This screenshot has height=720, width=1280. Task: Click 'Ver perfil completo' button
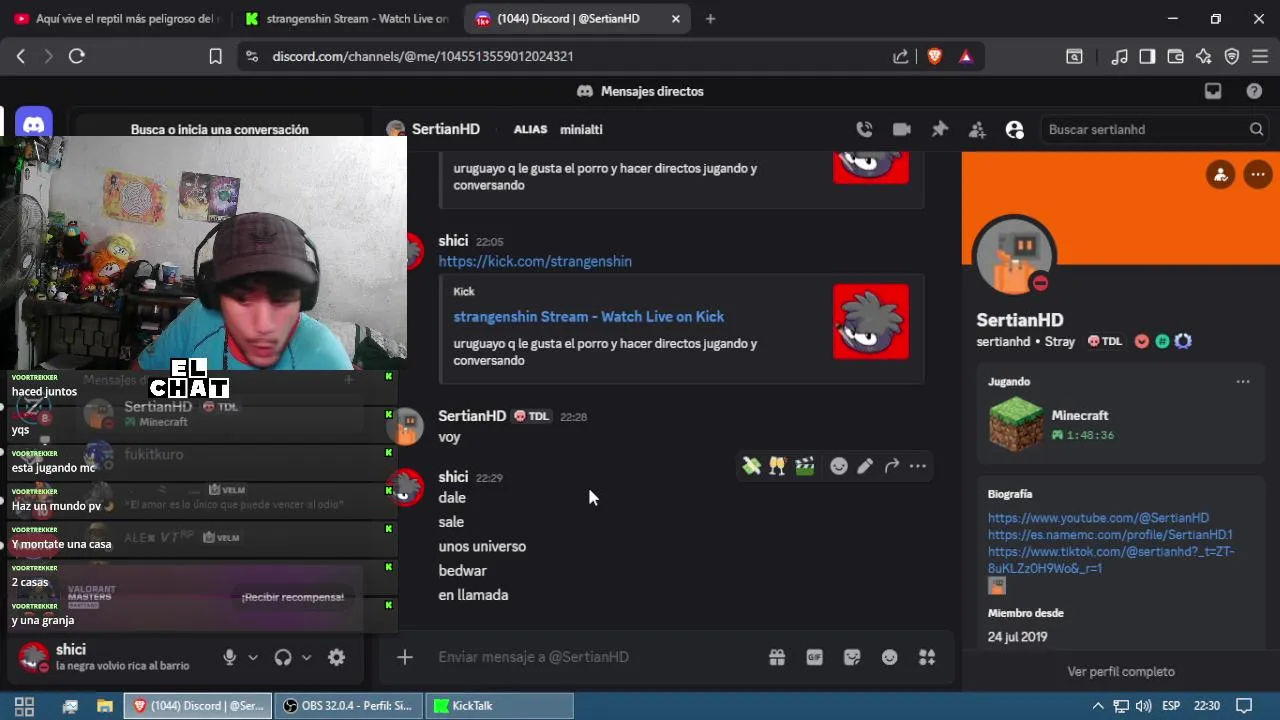(1121, 672)
